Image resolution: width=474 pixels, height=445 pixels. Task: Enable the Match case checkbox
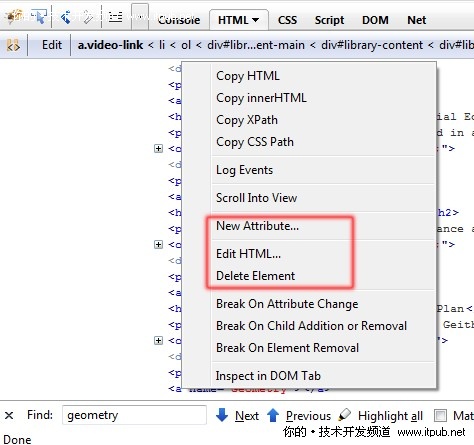(x=440, y=416)
